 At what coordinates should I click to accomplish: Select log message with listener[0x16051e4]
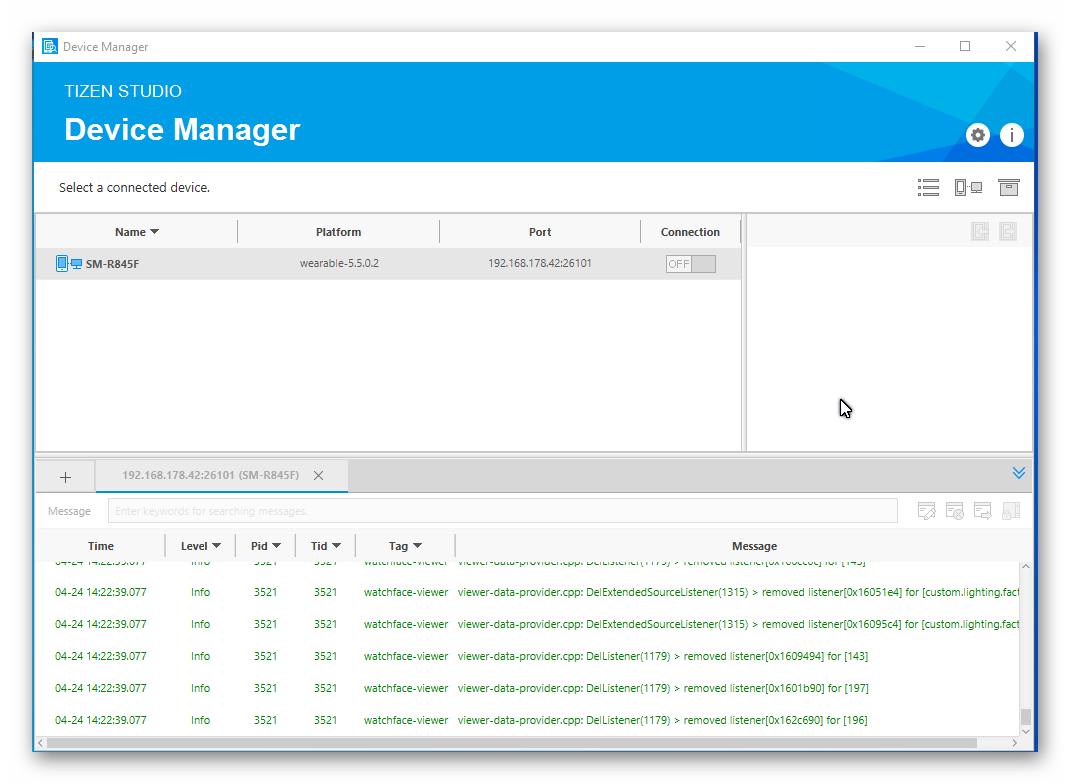tap(738, 592)
